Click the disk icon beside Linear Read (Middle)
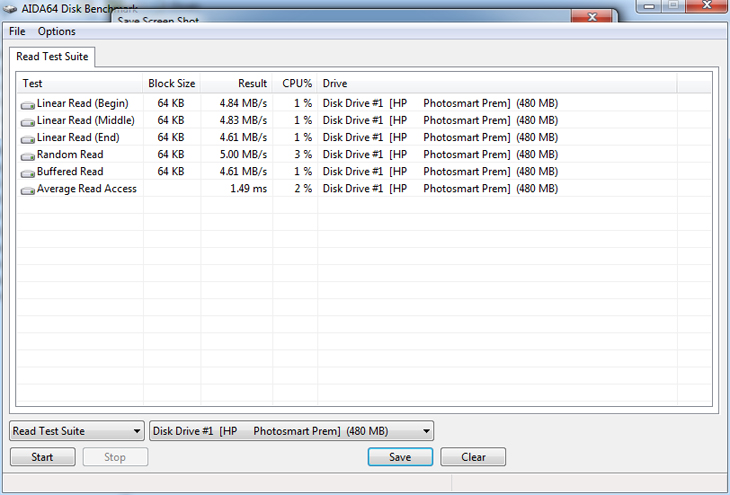Viewport: 730px width, 495px height. click(28, 121)
